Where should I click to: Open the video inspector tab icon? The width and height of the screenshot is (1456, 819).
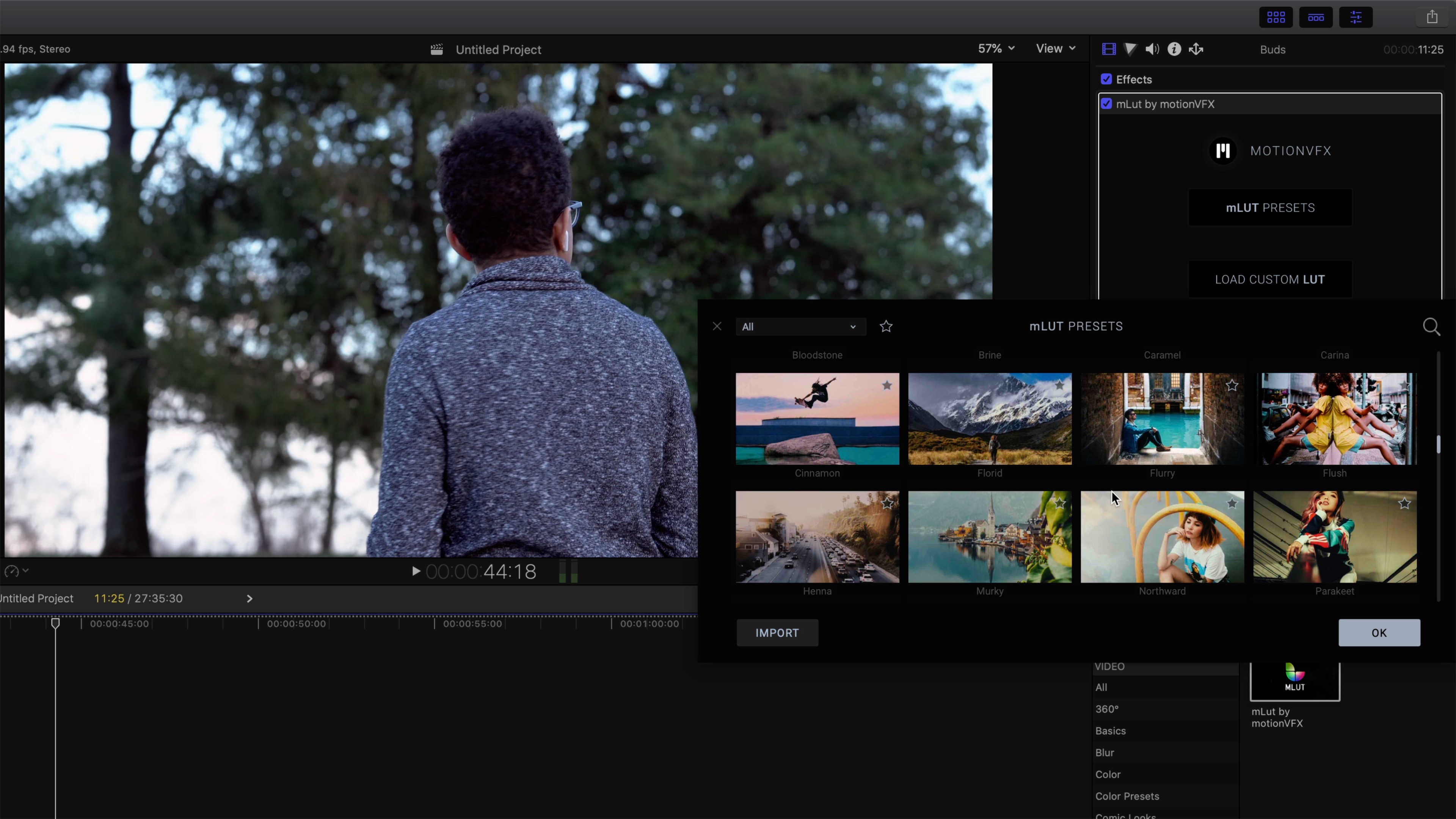1109,49
